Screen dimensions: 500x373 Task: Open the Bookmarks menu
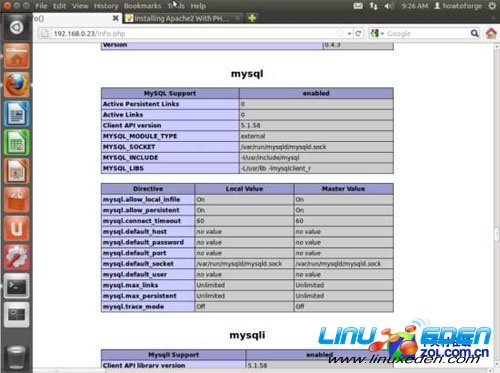coord(142,6)
